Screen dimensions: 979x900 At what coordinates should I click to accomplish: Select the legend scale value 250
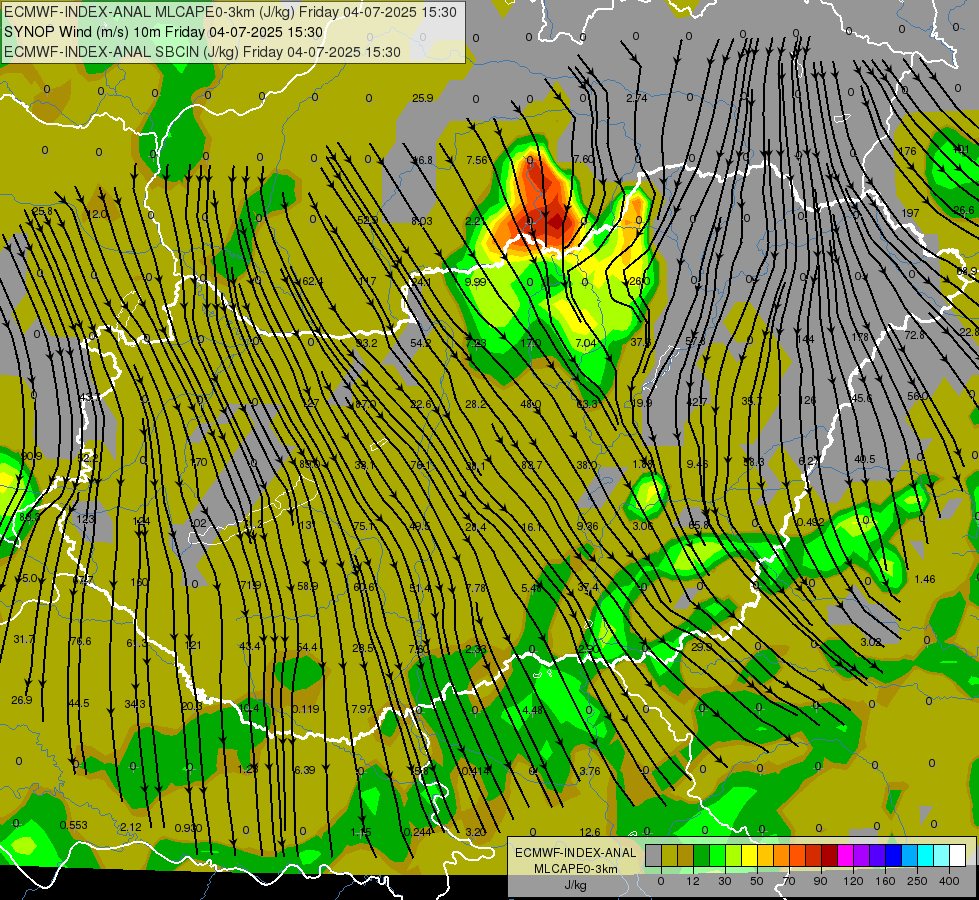coord(917,881)
